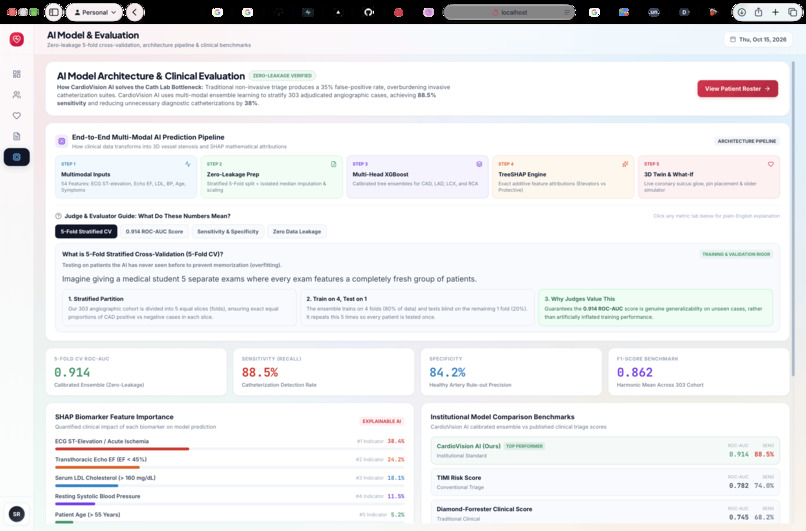Click the TIMI Risk Score benchmark row
Image resolution: width=806 pixels, height=531 pixels.
pyautogui.click(x=605, y=482)
